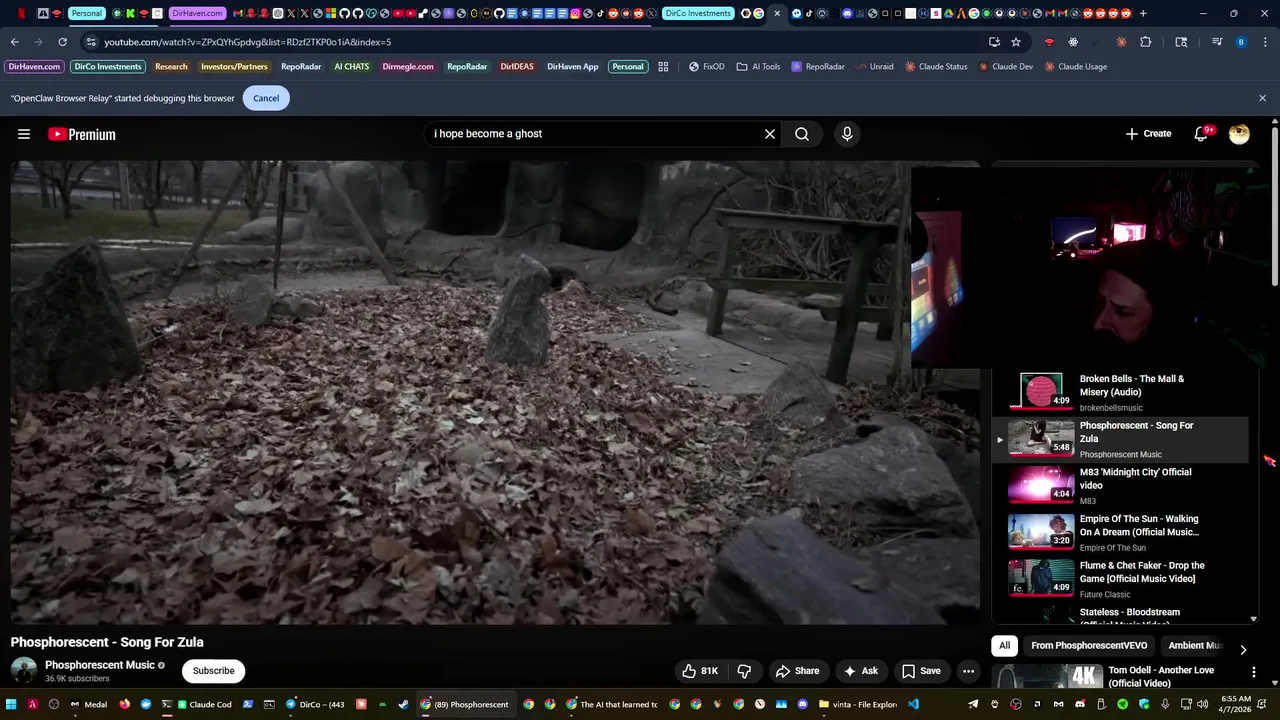Viewport: 1280px width, 720px height.
Task: Like the video with 81K likes
Action: (700, 671)
